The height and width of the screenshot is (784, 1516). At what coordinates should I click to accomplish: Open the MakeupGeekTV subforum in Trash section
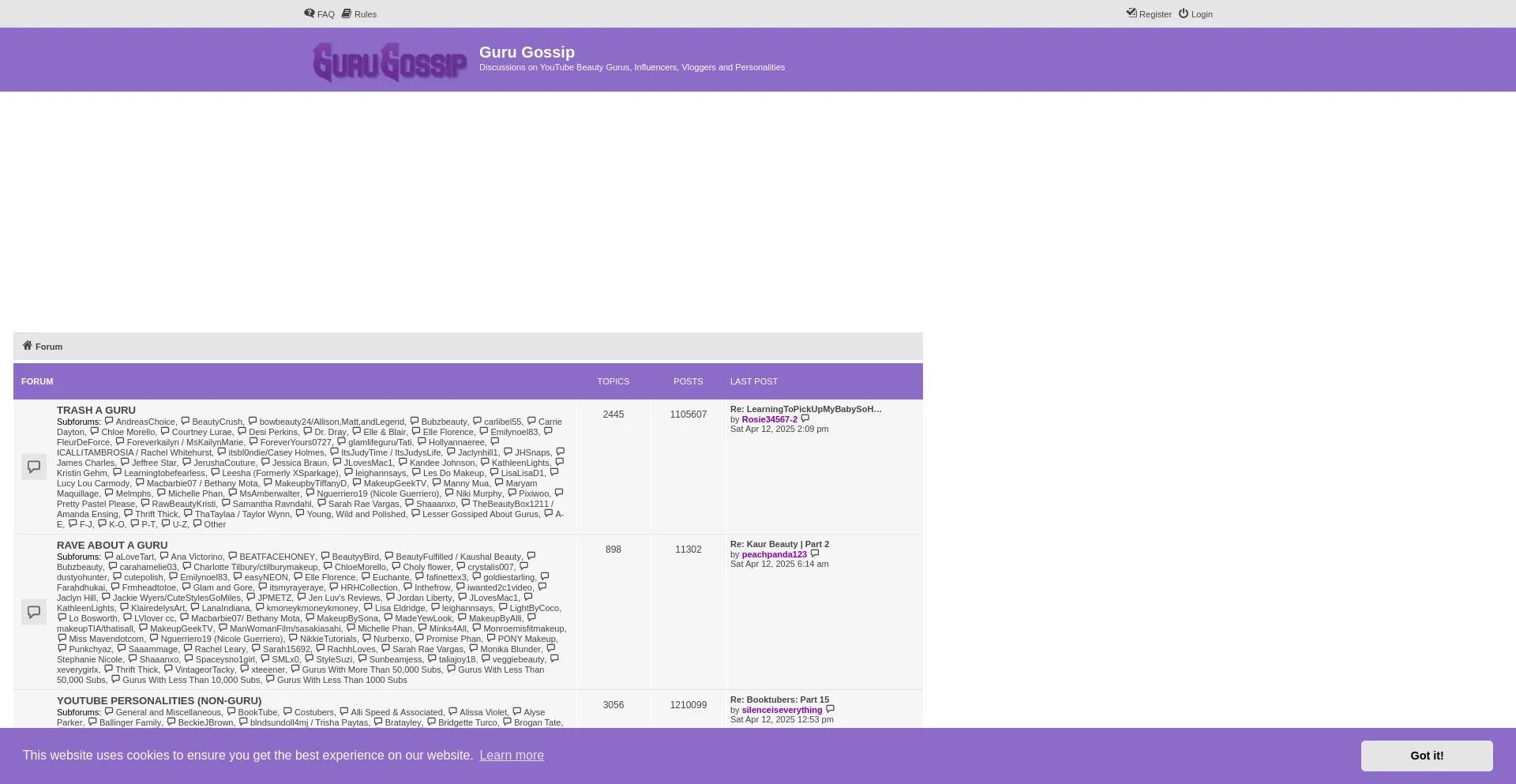395,483
